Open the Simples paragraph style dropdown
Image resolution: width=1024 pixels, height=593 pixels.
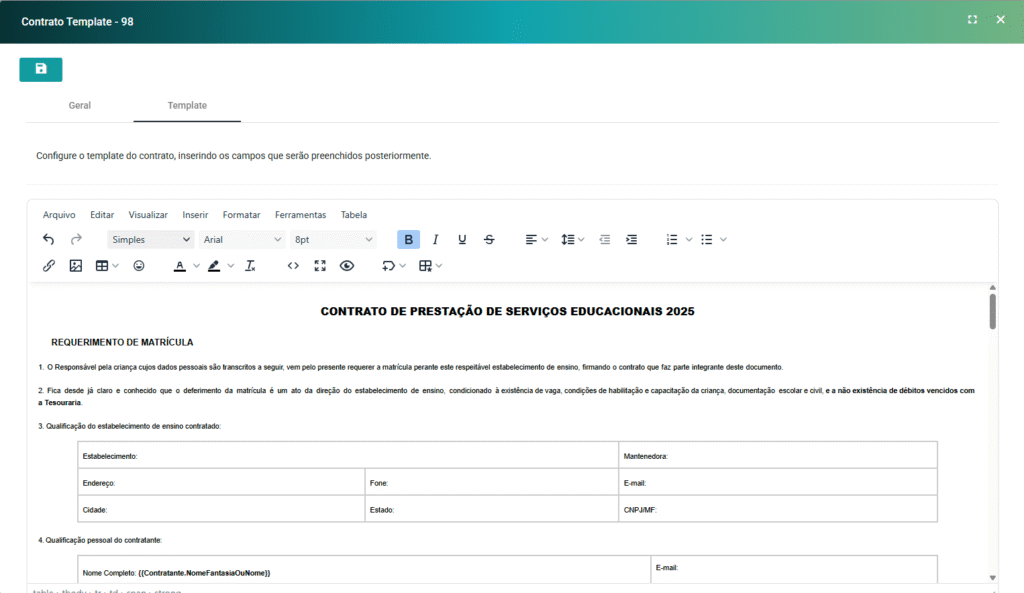pyautogui.click(x=151, y=239)
